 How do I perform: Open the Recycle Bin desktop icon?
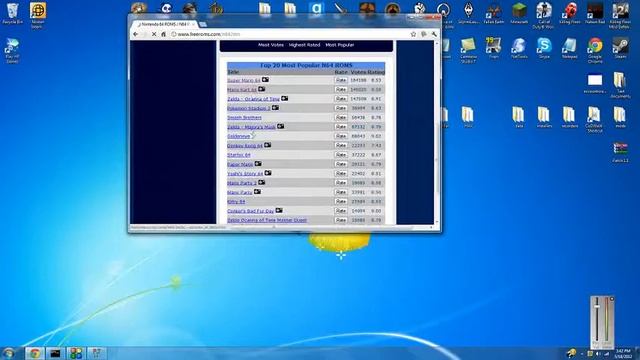12,13
